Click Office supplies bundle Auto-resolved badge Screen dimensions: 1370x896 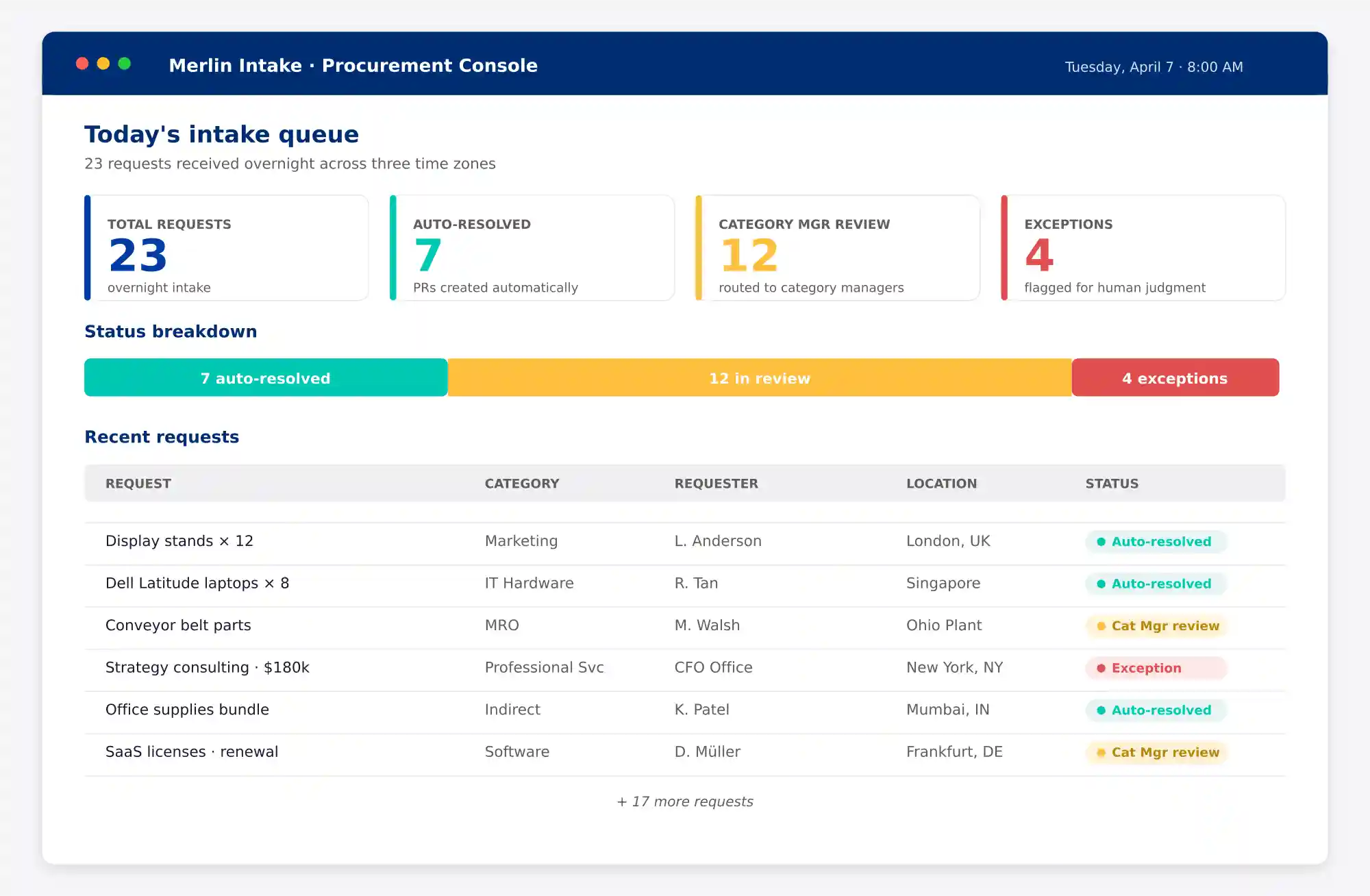1155,710
